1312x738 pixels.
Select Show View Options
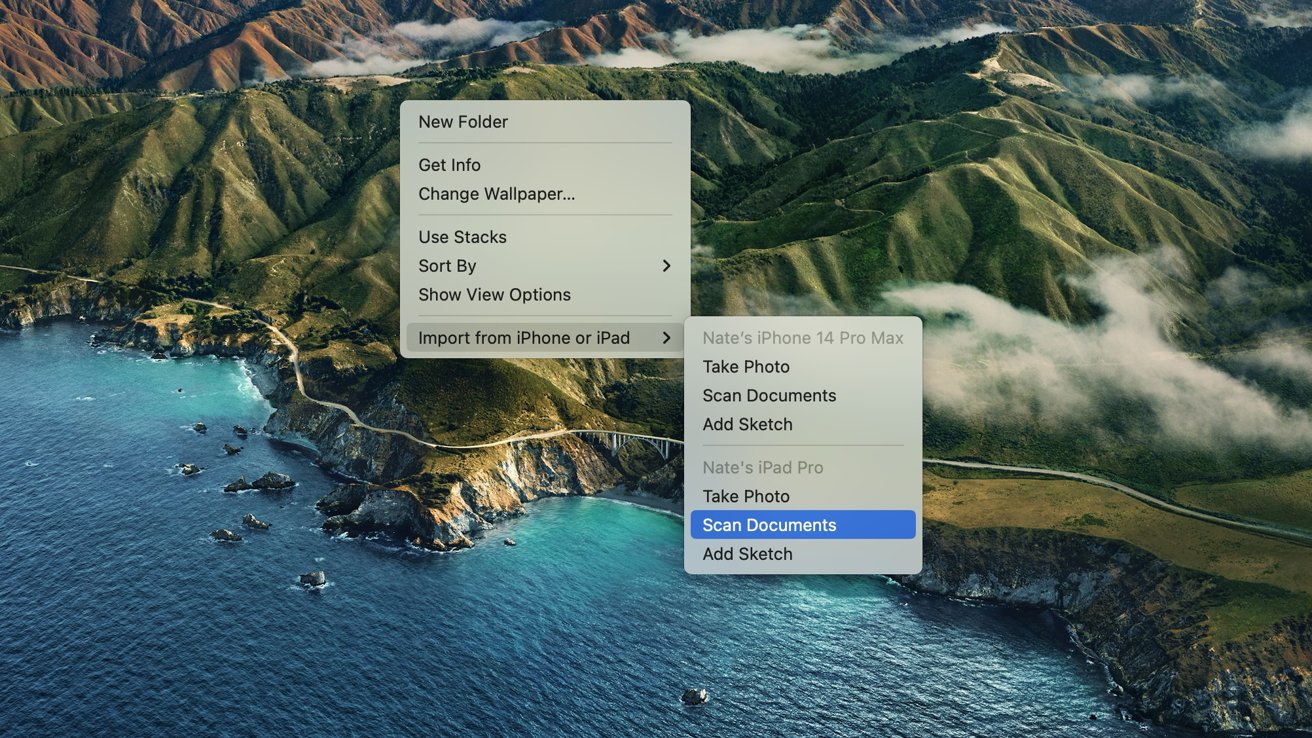coord(494,295)
